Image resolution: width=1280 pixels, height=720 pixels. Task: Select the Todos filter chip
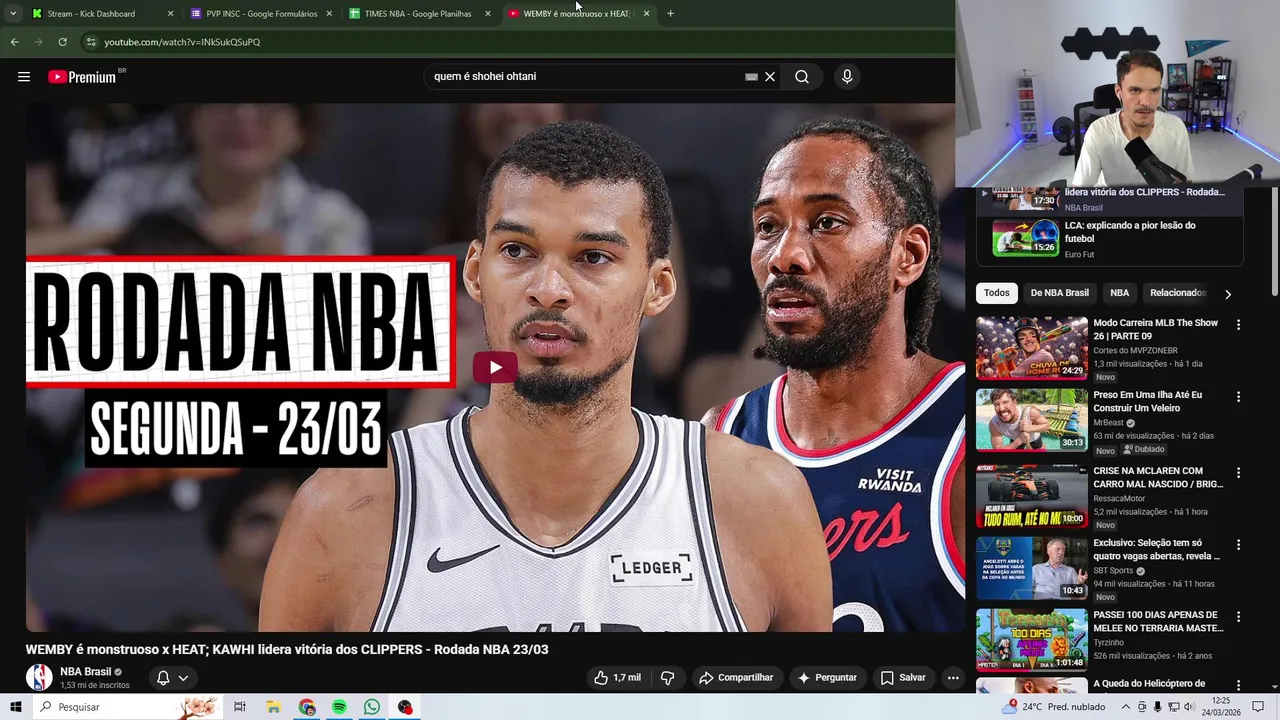[996, 292]
